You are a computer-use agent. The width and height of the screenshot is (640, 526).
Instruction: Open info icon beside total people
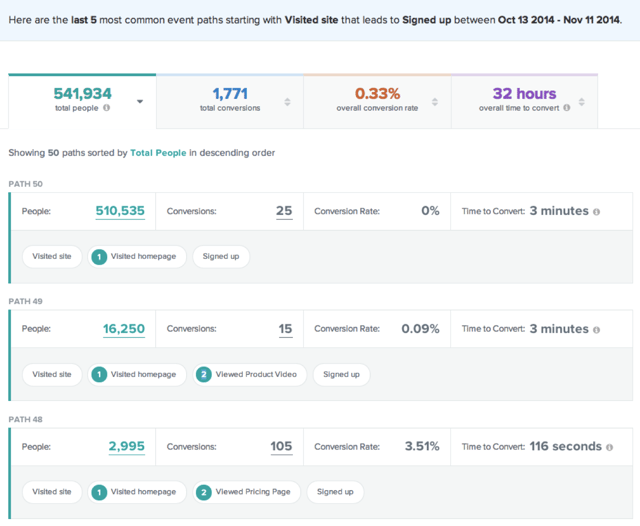[107, 108]
